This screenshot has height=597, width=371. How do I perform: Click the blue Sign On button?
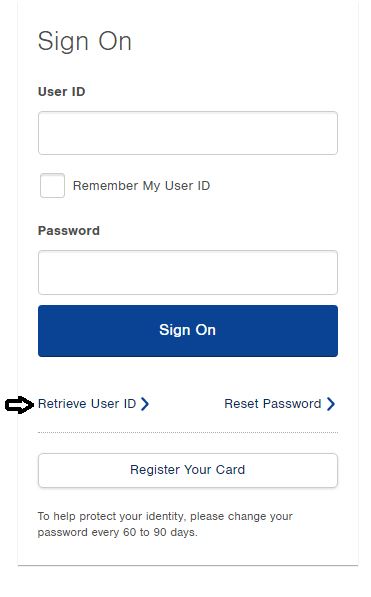click(x=188, y=330)
